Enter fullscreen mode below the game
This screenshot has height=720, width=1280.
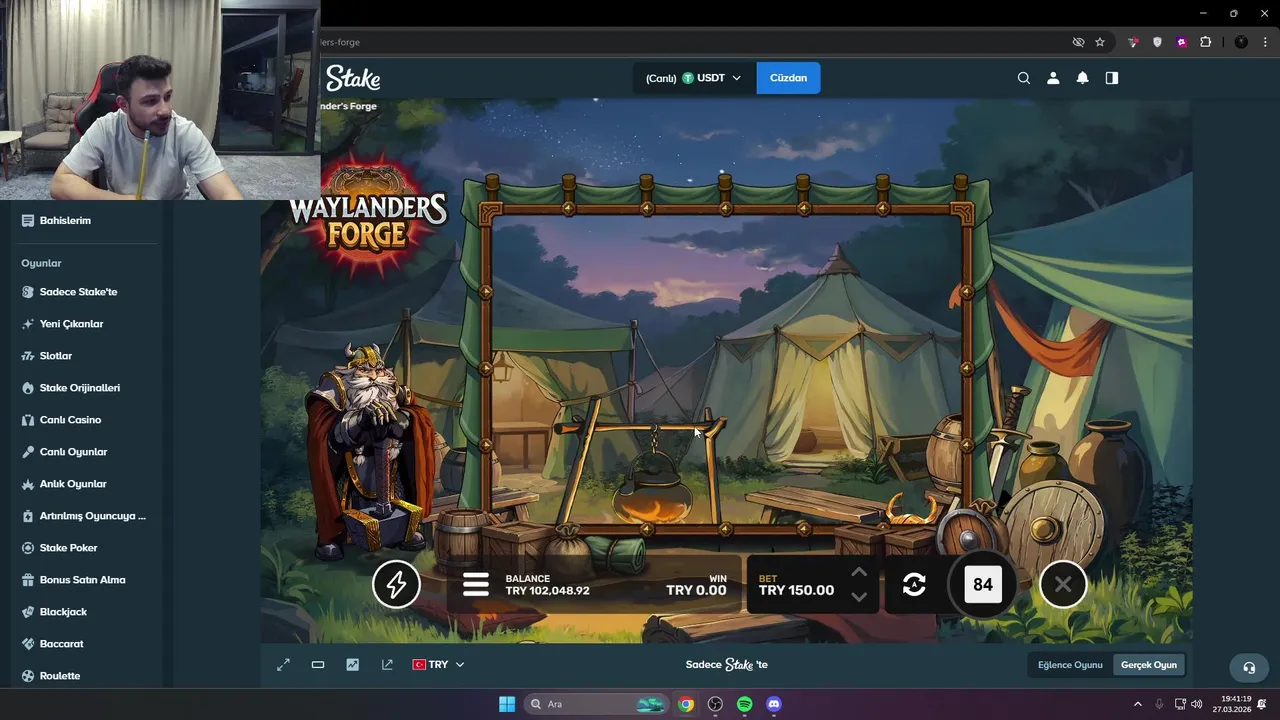pos(283,665)
